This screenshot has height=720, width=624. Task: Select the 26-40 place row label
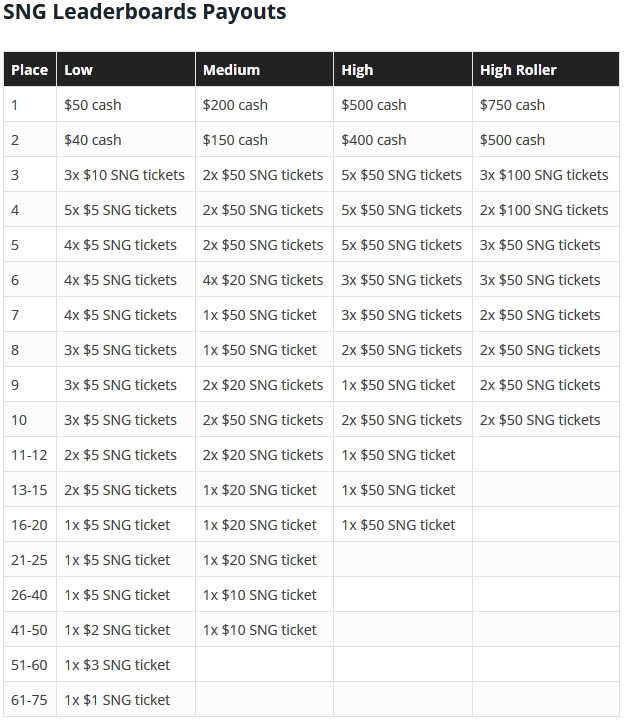tap(30, 595)
